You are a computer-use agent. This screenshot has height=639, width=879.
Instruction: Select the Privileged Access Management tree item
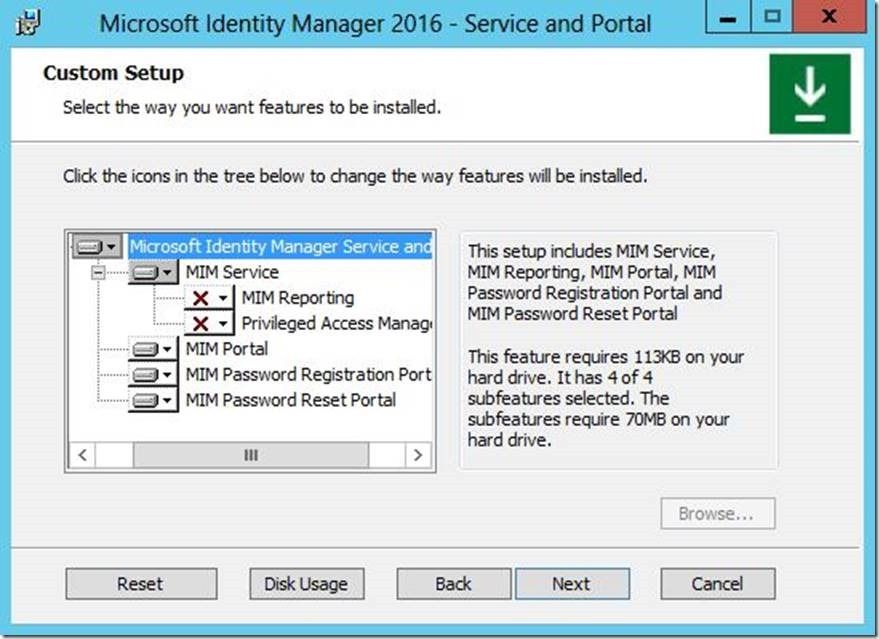pyautogui.click(x=336, y=323)
